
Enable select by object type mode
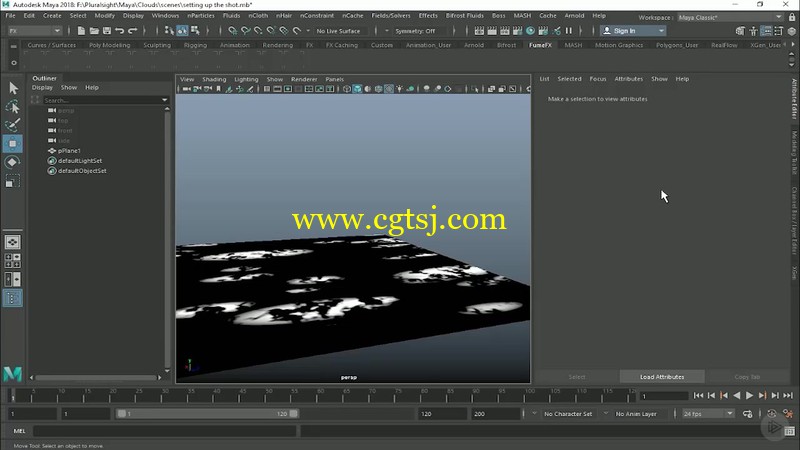pyautogui.click(x=182, y=31)
